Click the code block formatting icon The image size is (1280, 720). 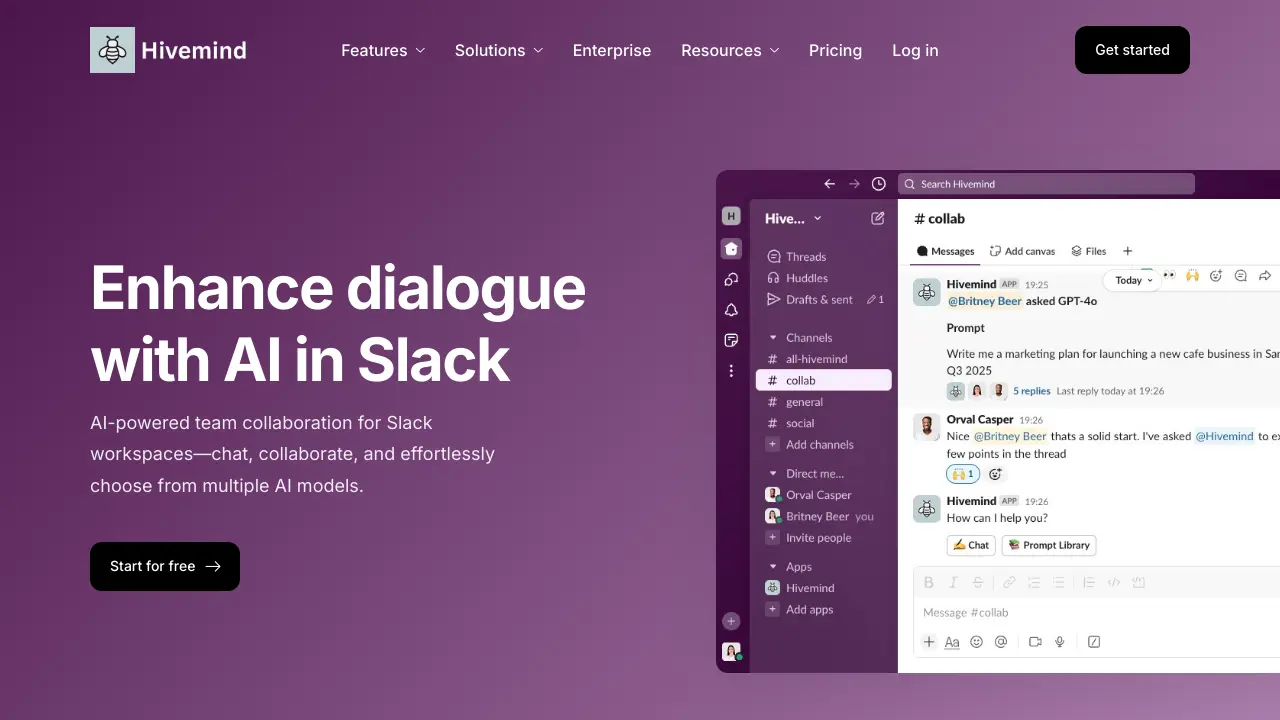(x=1138, y=582)
